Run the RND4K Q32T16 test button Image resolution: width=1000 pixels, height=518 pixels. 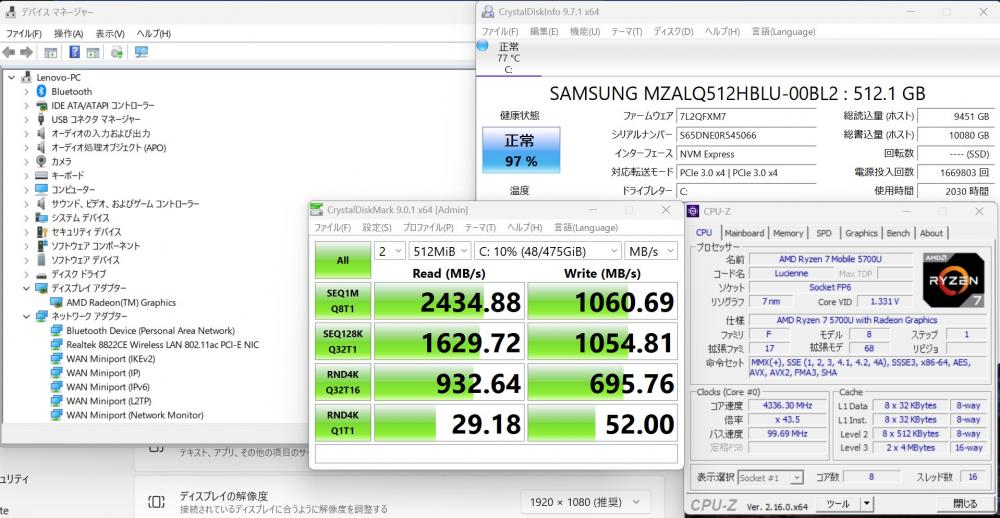point(342,382)
